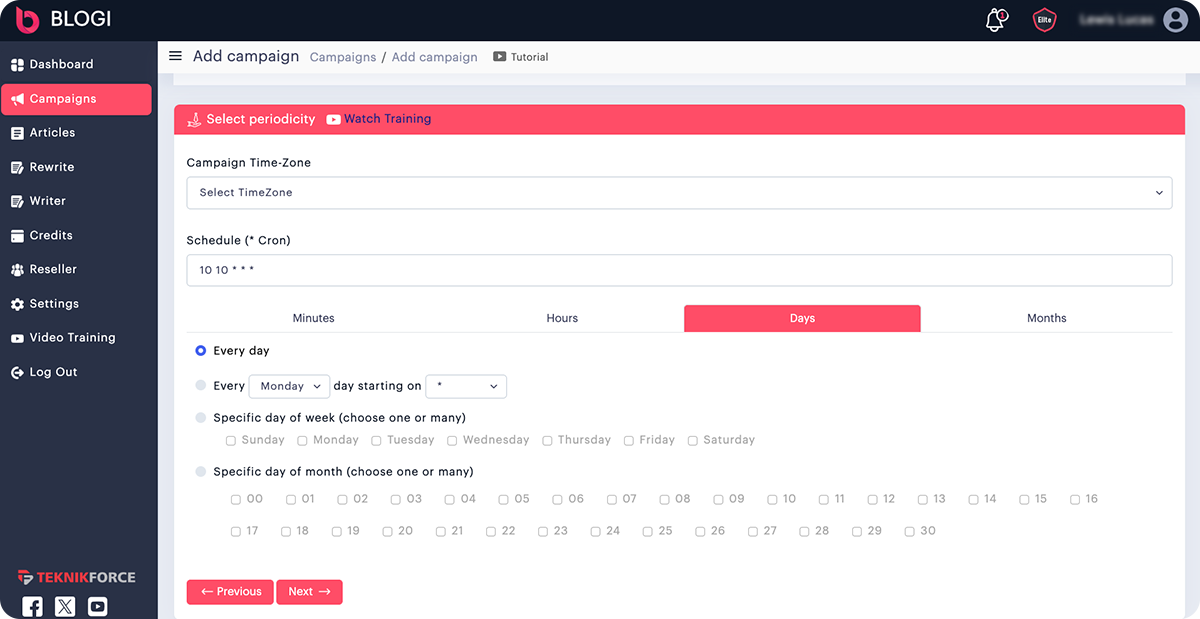Open the X social icon in sidebar footer
The width and height of the screenshot is (1200, 619).
[x=65, y=606]
